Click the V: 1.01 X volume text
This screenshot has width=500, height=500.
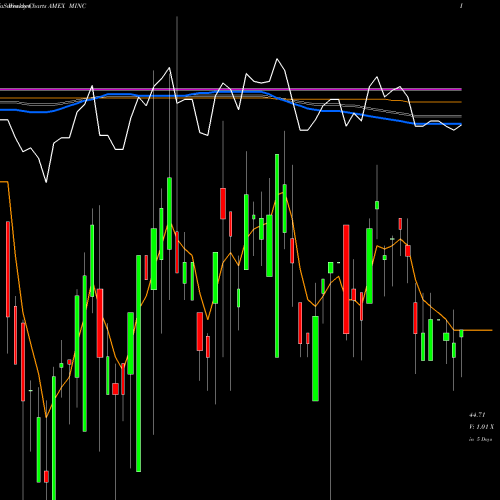(x=481, y=427)
